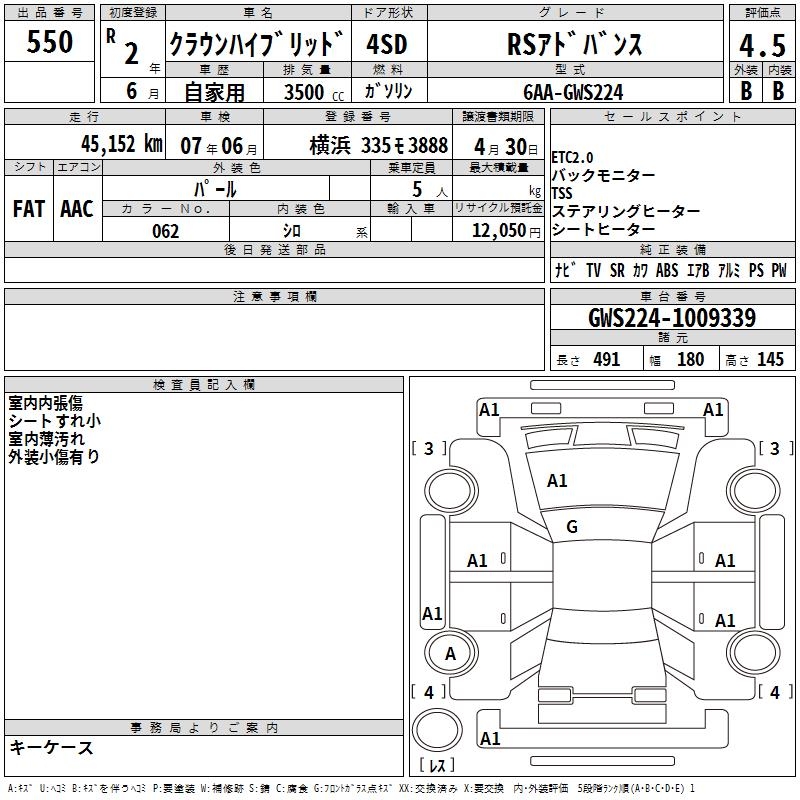This screenshot has width=800, height=800.
Task: Click the height value 145
Action: [770, 359]
